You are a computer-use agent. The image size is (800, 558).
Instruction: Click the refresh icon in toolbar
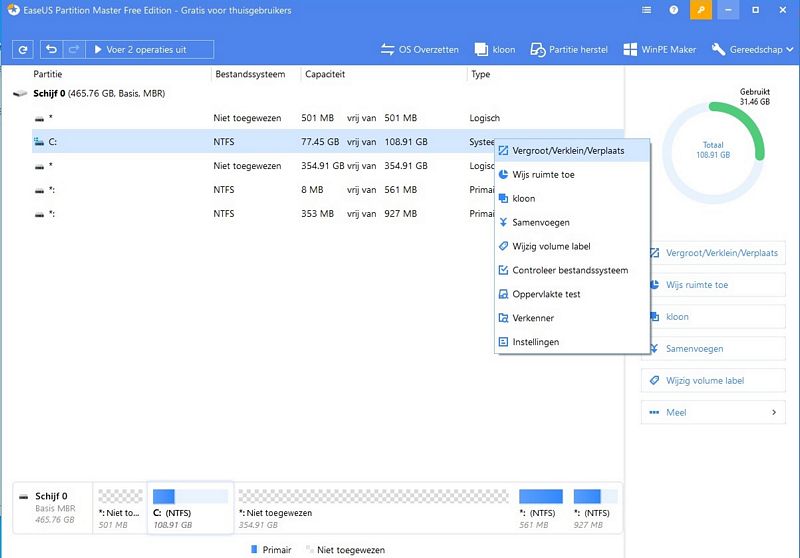(23, 49)
